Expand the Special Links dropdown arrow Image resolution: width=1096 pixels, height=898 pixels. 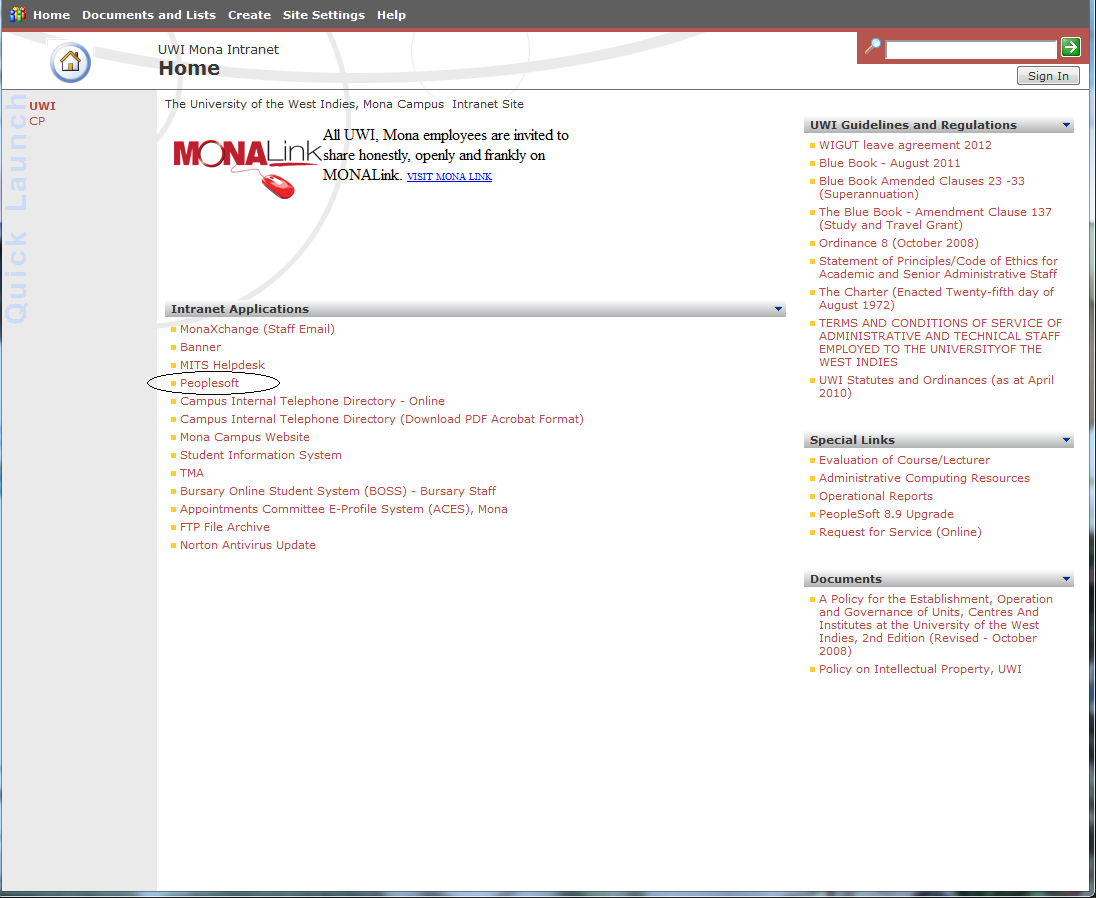click(1066, 440)
